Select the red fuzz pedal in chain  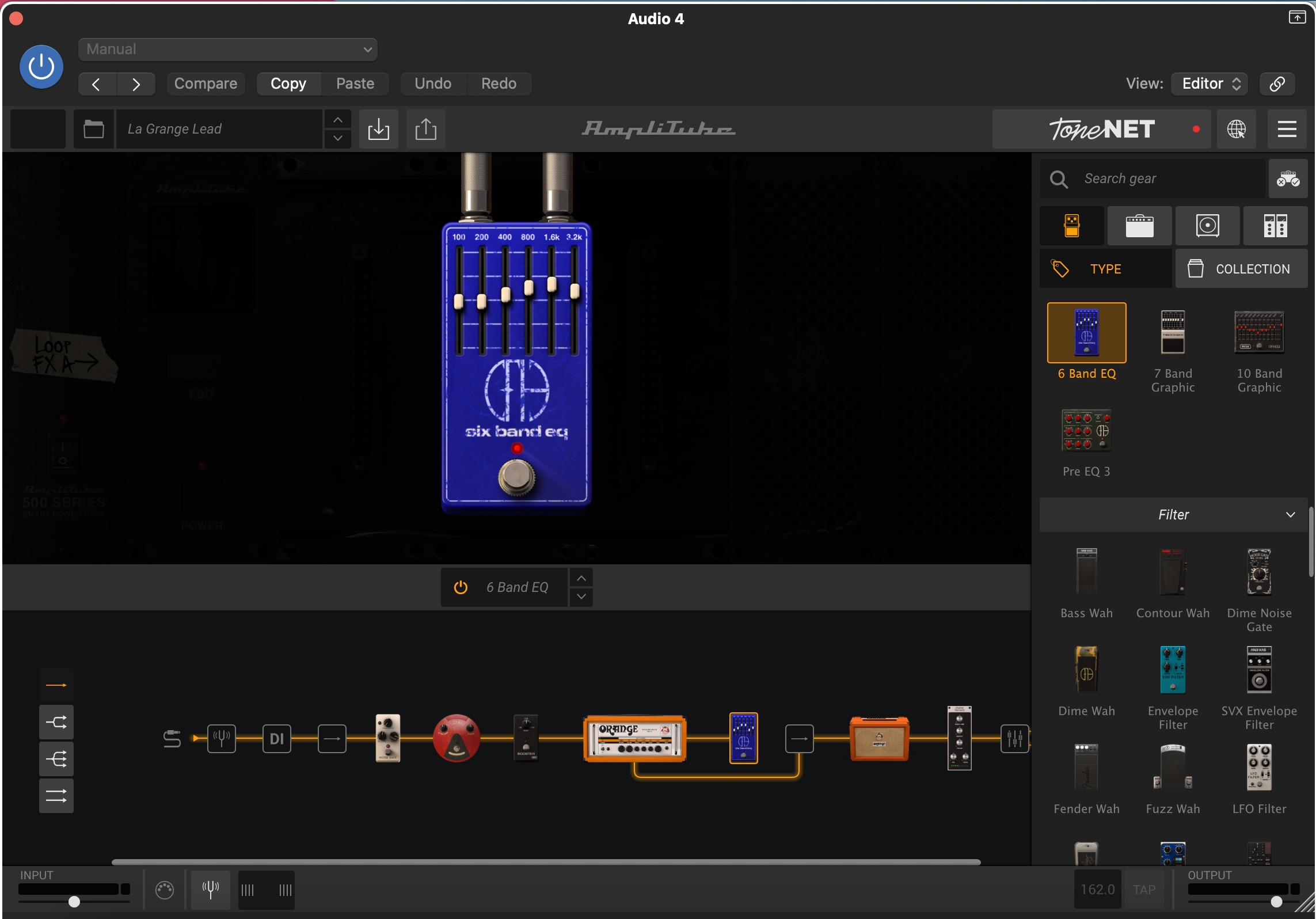(456, 738)
